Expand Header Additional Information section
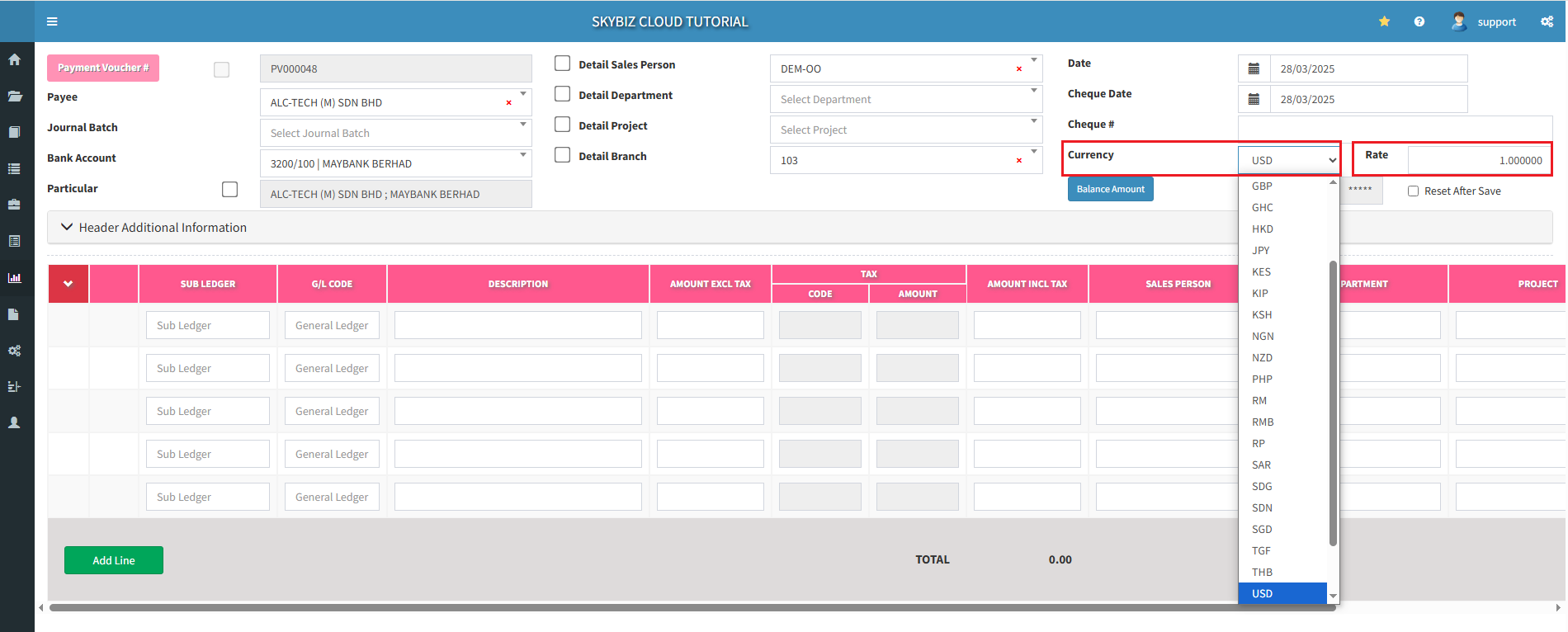This screenshot has width=1568, height=632. (154, 228)
